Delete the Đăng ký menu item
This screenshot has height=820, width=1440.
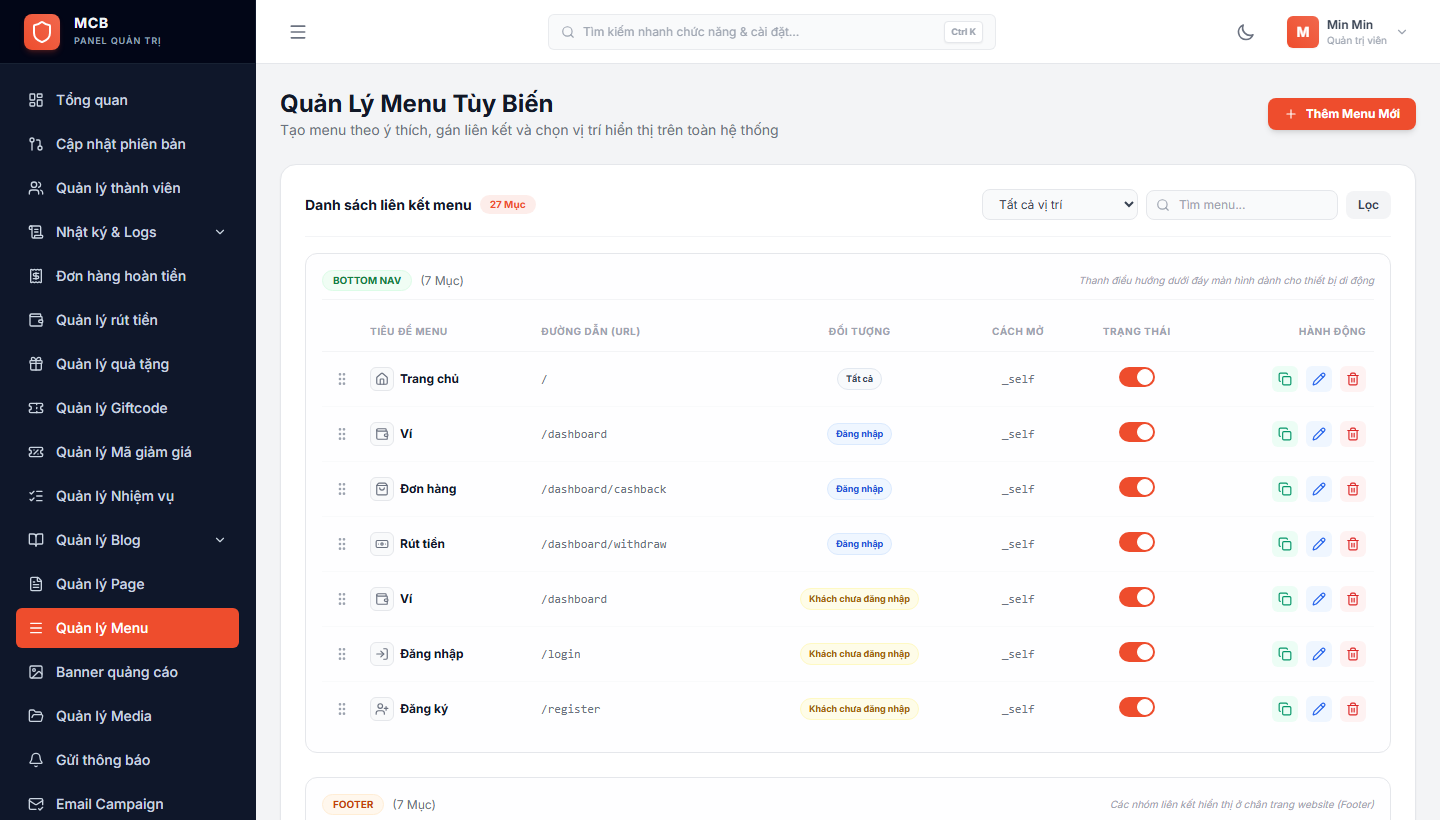click(x=1353, y=709)
